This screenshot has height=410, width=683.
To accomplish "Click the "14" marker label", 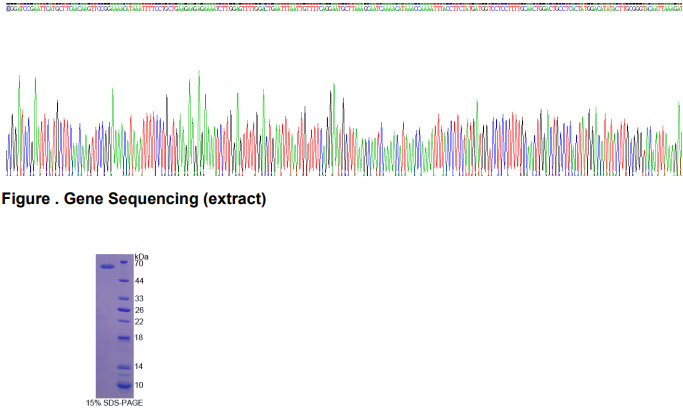I will click(x=139, y=366).
